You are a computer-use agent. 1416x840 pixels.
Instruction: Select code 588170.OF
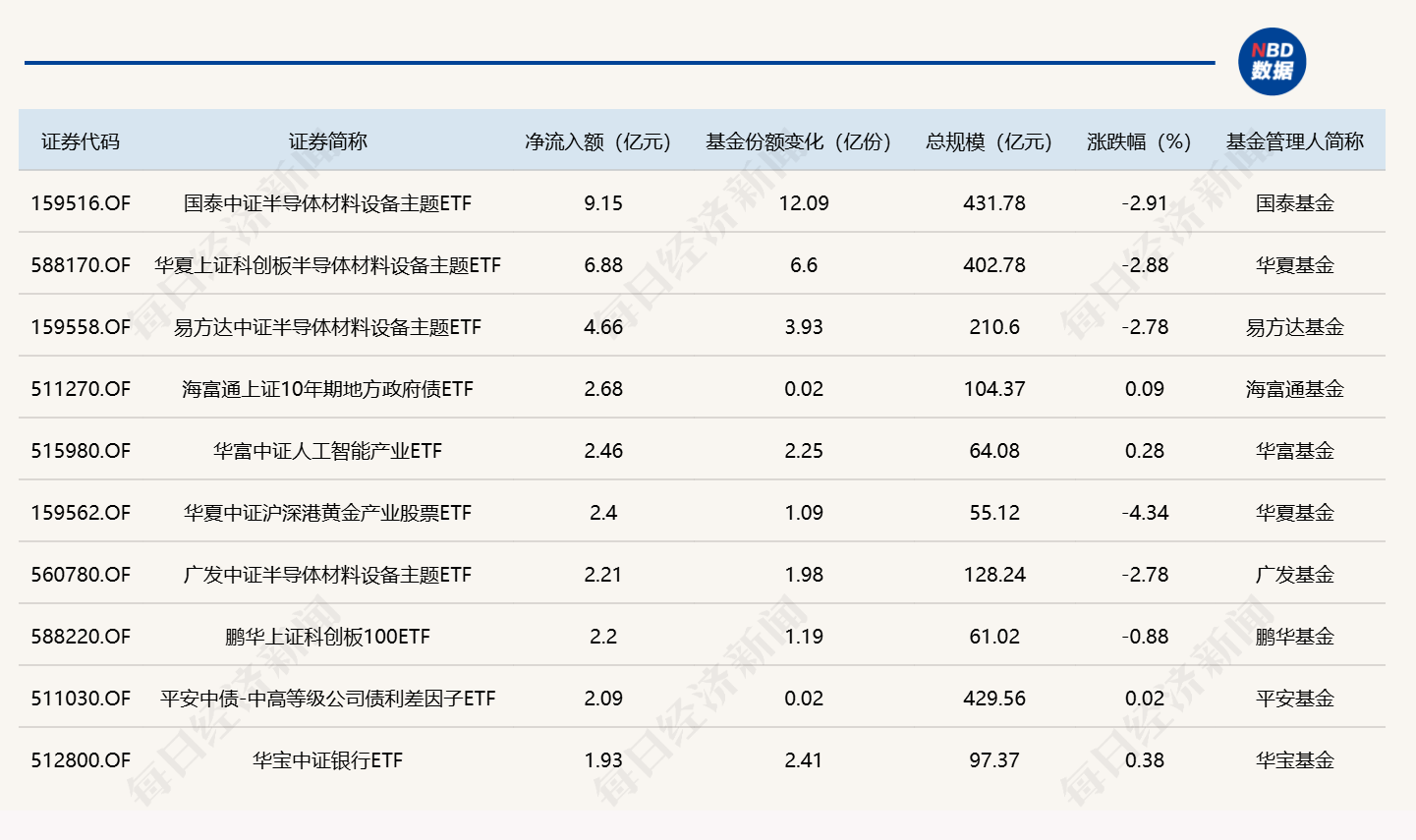point(81,265)
